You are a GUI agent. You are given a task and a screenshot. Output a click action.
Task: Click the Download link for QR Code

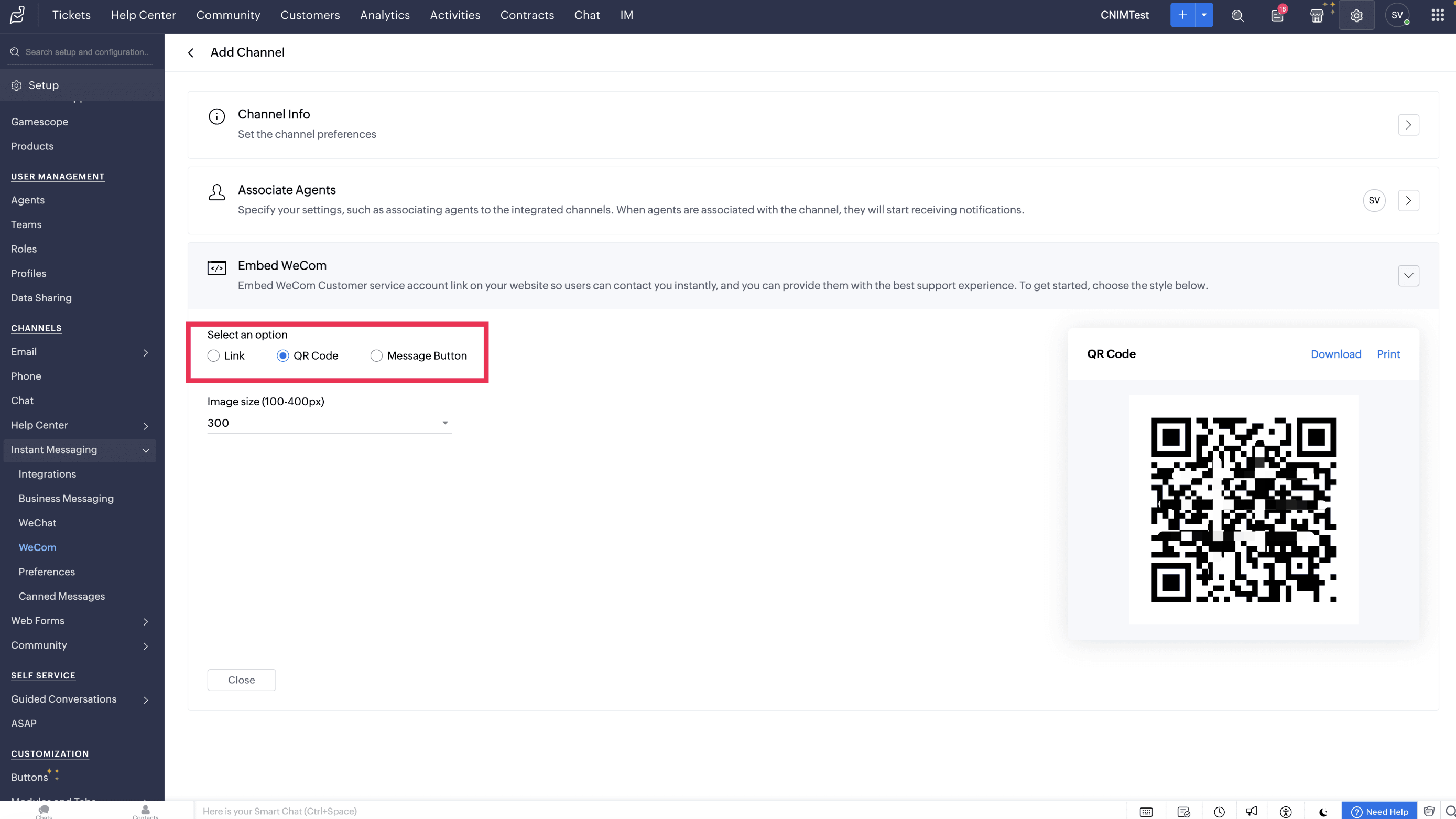pyautogui.click(x=1335, y=354)
